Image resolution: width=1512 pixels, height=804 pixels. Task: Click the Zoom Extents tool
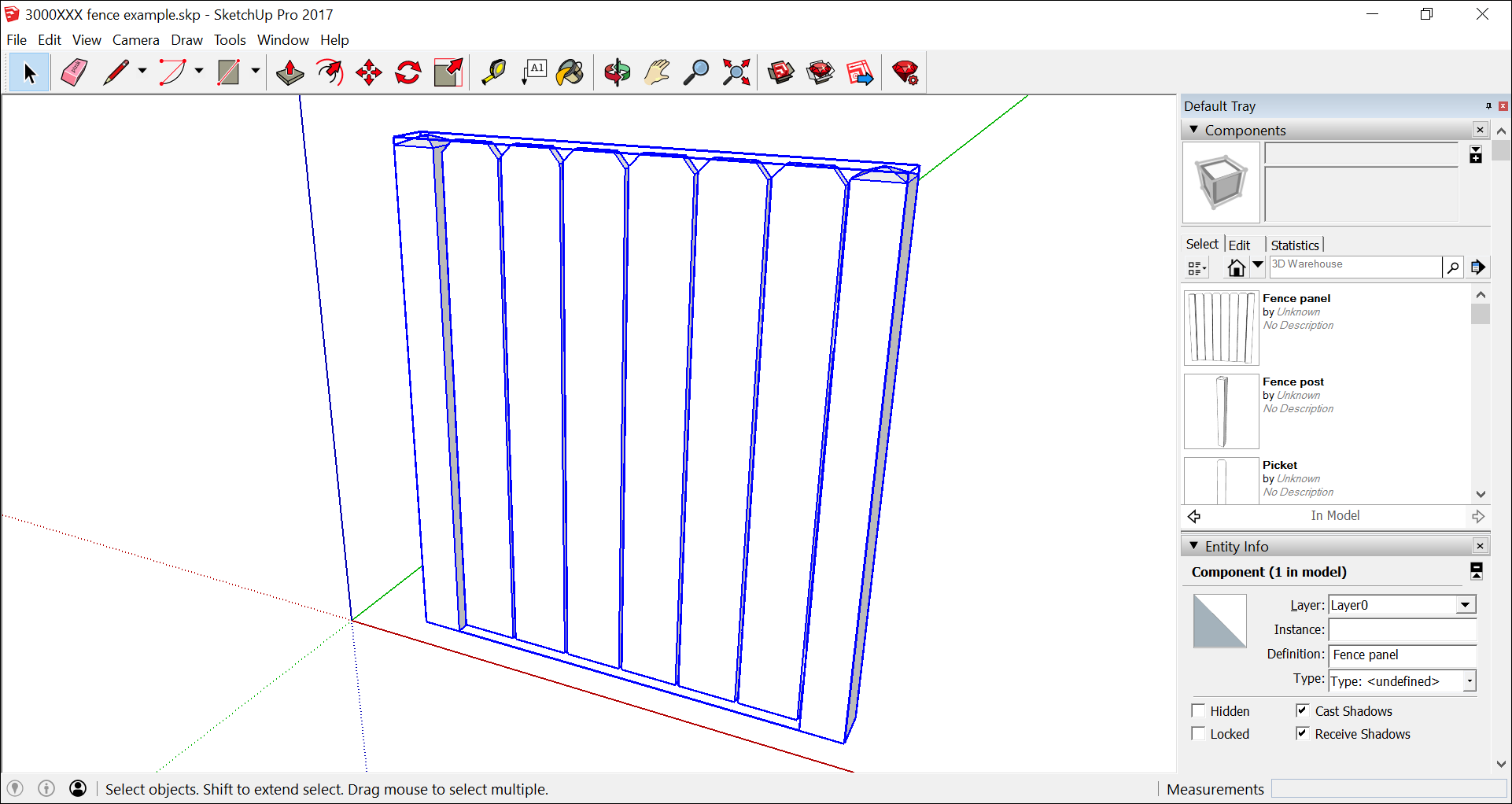(736, 73)
